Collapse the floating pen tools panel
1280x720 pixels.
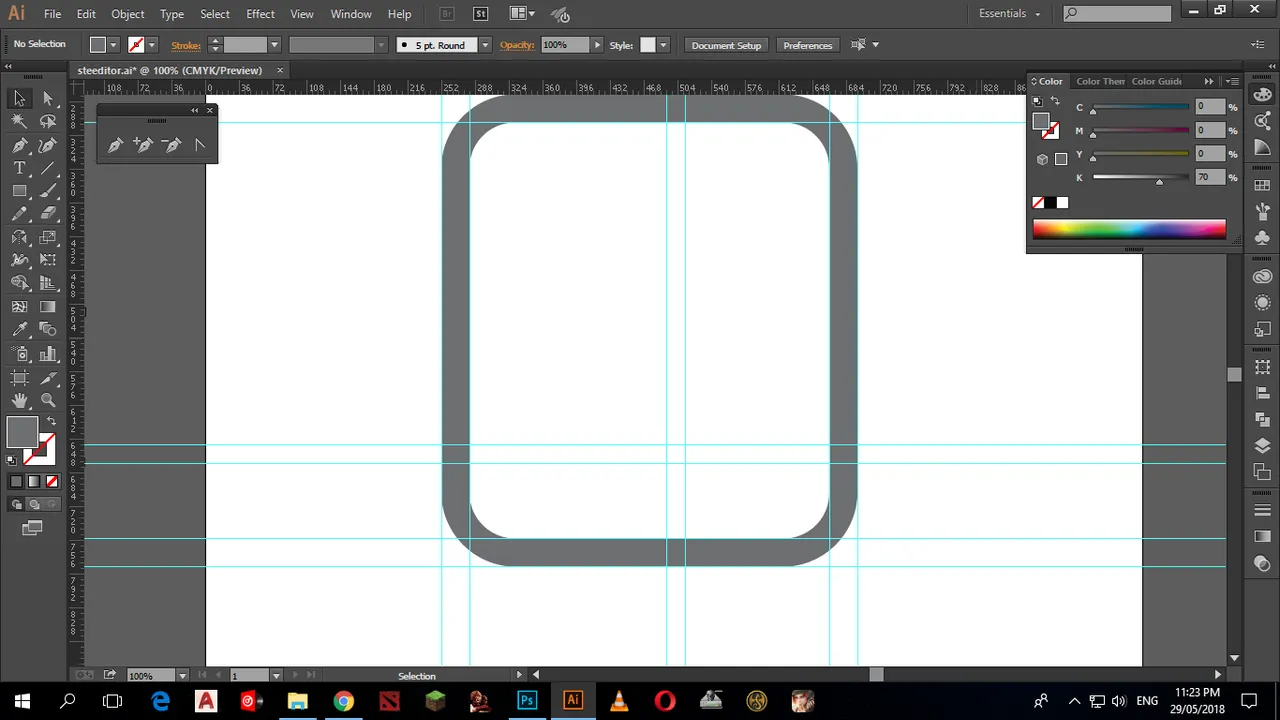coord(195,110)
